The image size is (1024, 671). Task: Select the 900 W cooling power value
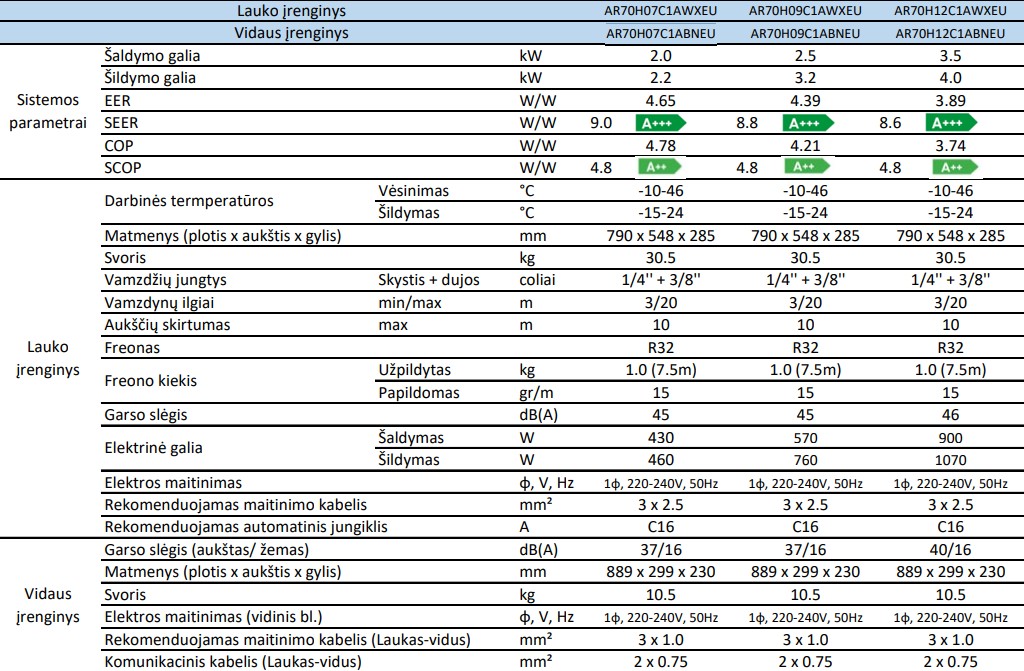tap(950, 438)
